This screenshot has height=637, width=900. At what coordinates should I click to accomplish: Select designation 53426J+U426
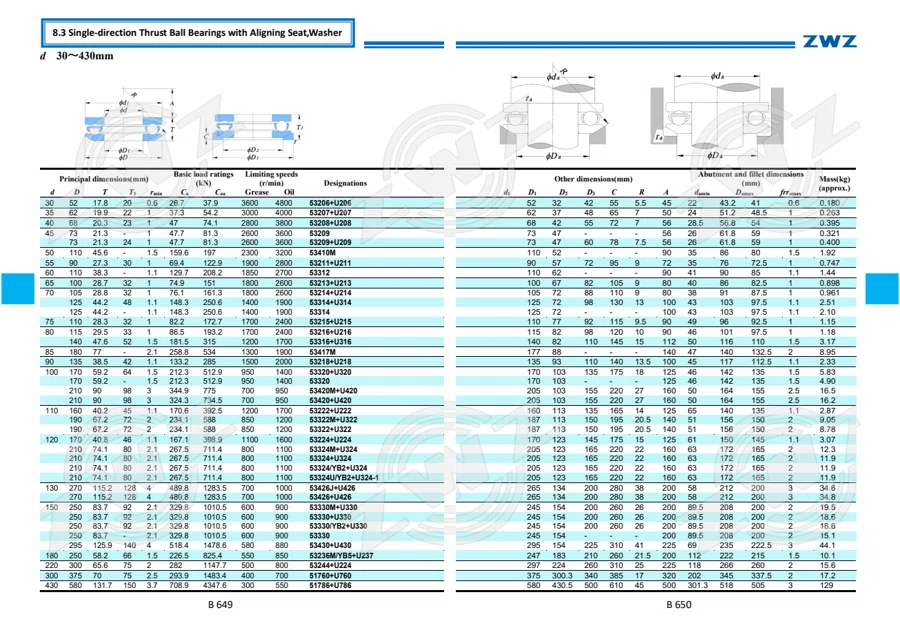332,488
